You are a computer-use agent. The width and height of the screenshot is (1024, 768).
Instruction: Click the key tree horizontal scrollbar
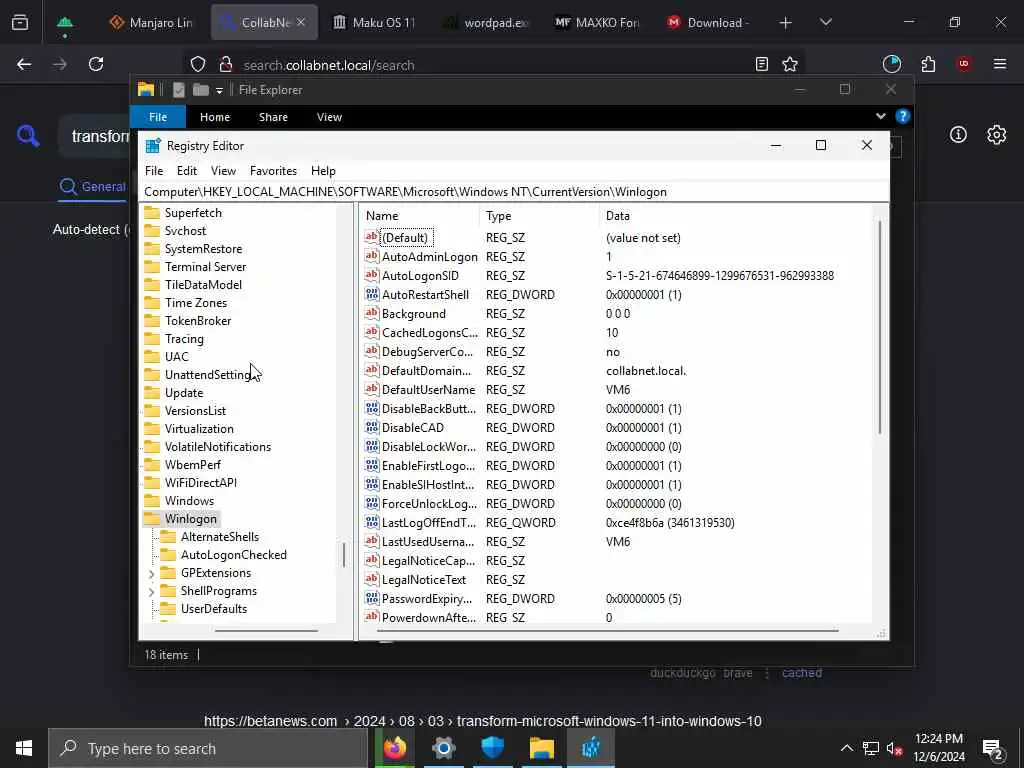266,631
